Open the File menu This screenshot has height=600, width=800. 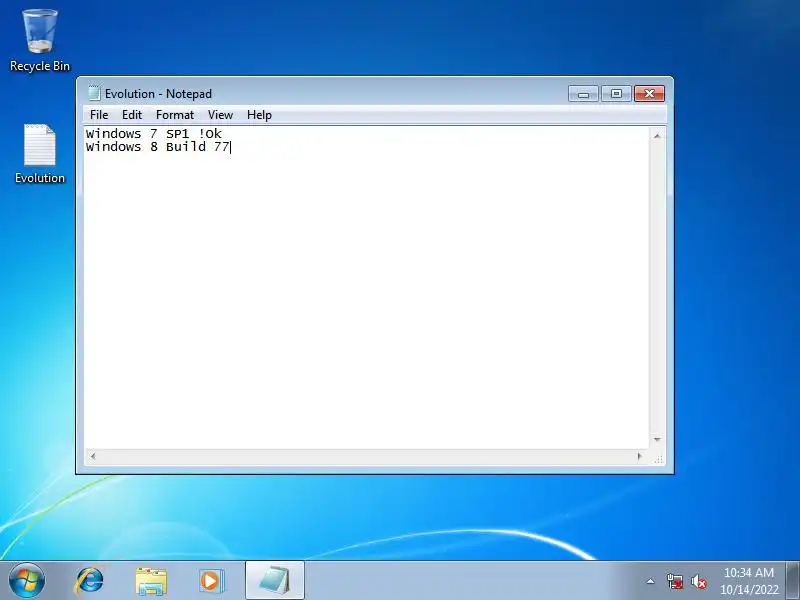click(99, 115)
